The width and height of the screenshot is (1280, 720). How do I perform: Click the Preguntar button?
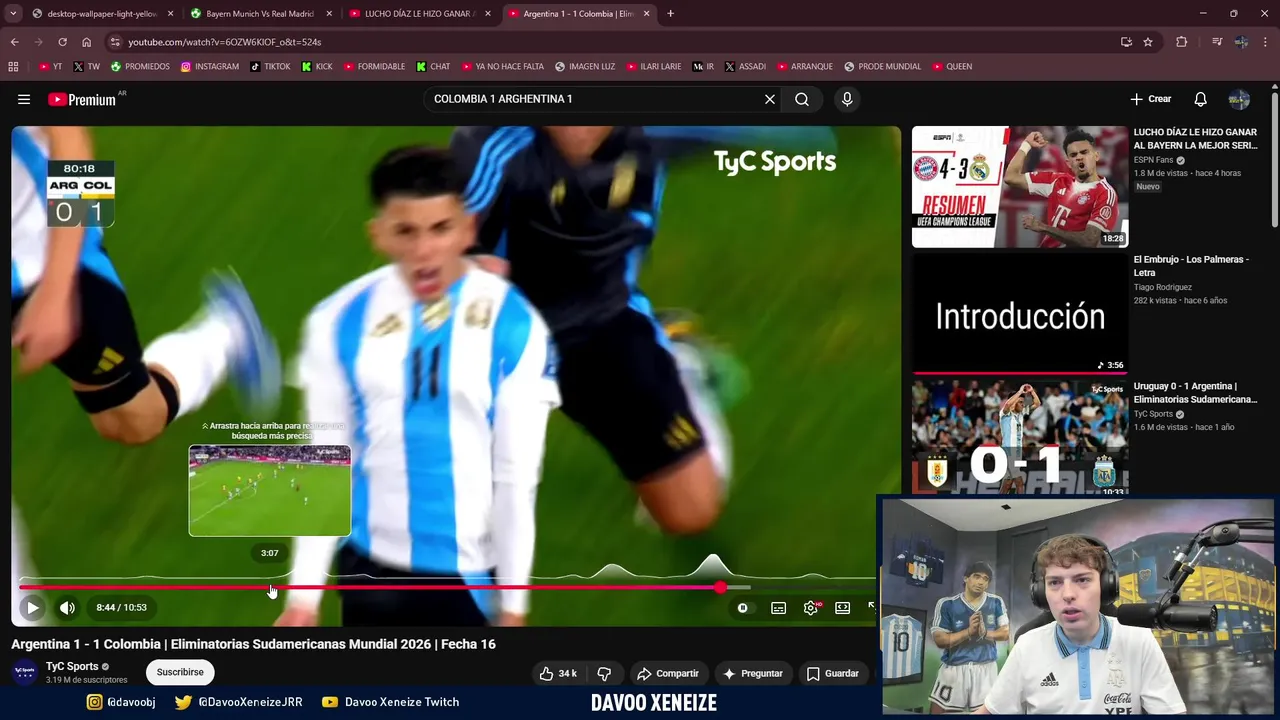[x=753, y=673]
